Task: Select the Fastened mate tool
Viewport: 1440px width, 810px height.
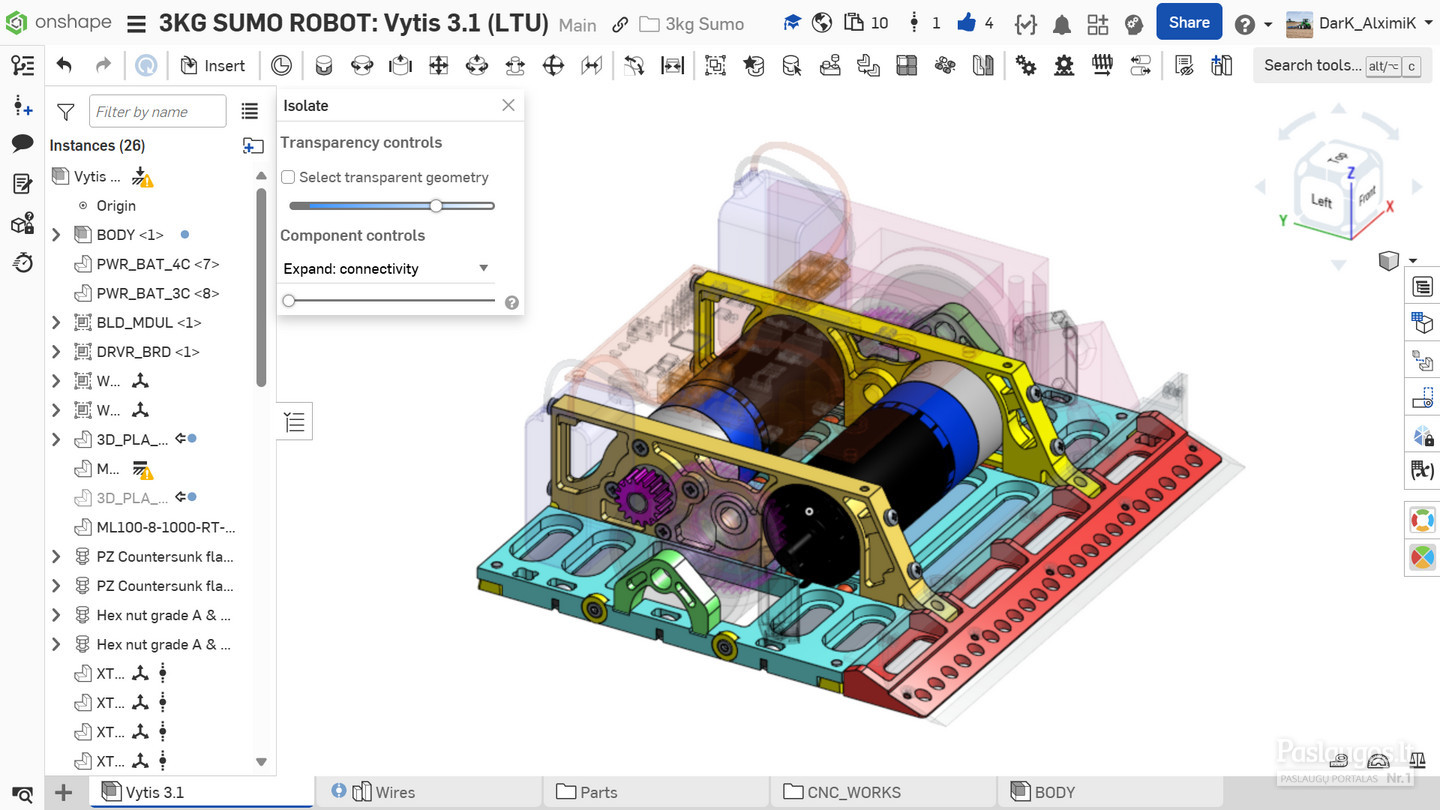Action: (x=323, y=66)
